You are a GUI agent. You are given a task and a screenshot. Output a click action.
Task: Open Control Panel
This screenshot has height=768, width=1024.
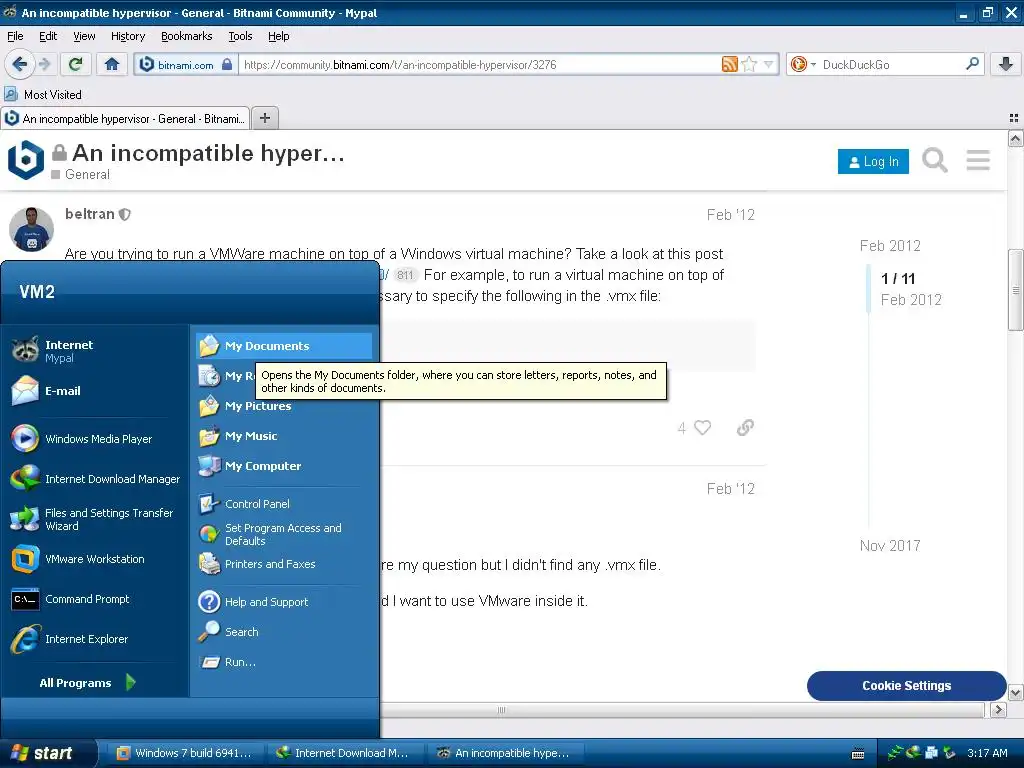point(284,504)
